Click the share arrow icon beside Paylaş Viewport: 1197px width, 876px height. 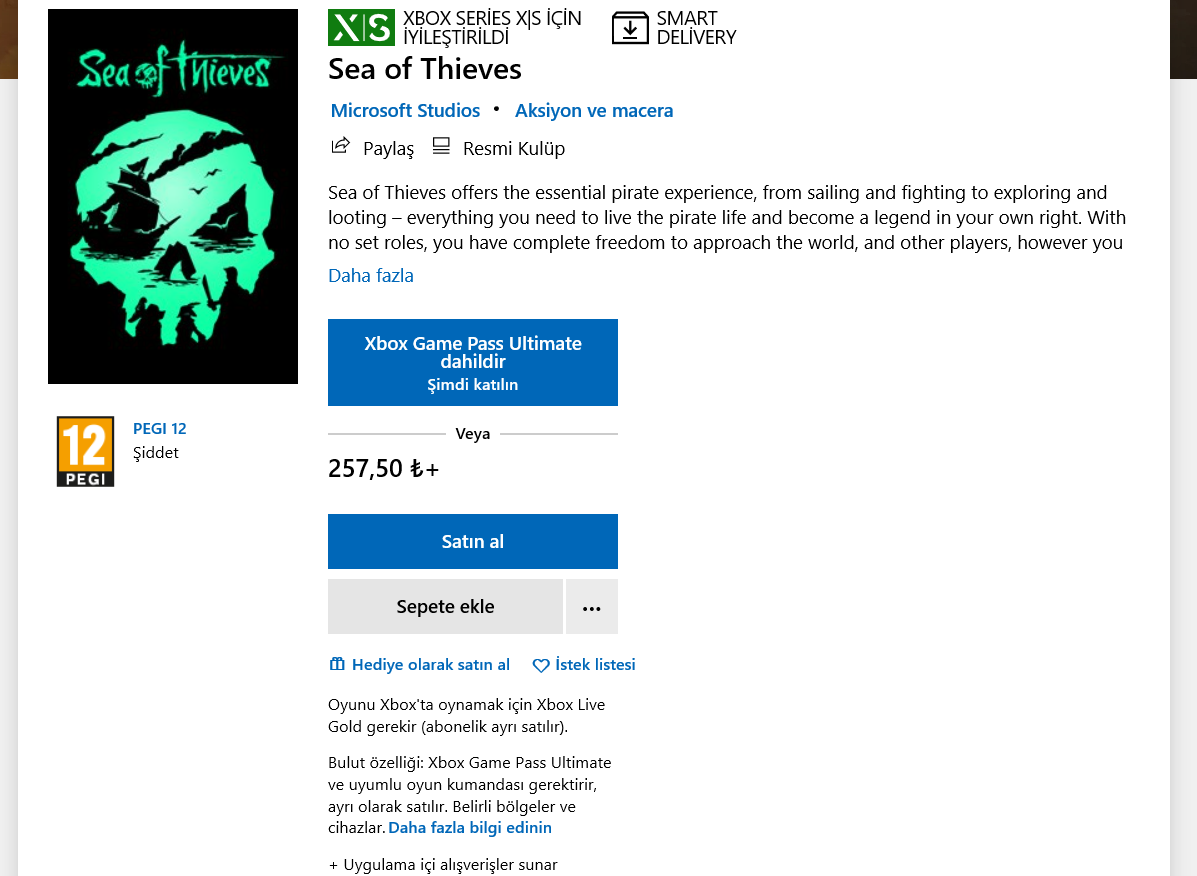point(340,146)
